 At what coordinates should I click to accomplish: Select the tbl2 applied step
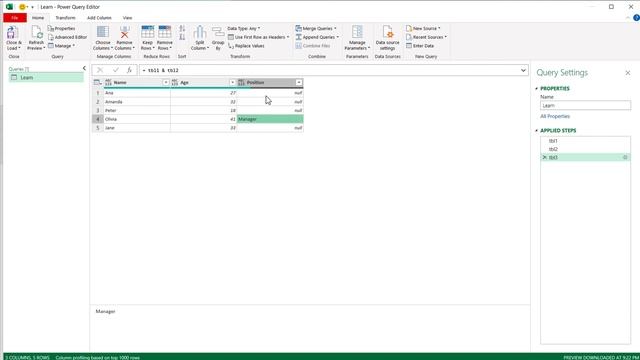585,149
